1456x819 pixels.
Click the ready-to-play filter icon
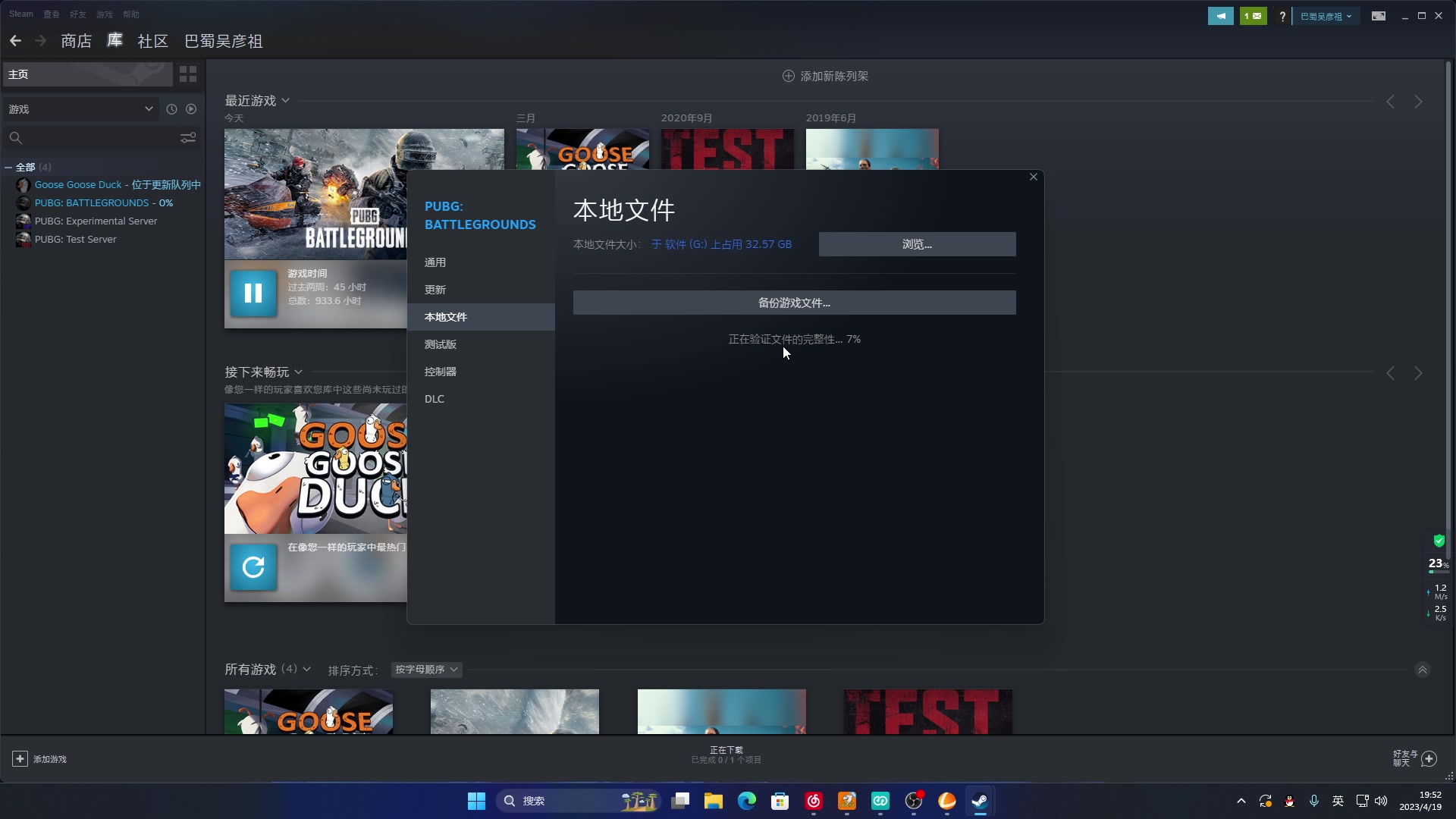191,109
